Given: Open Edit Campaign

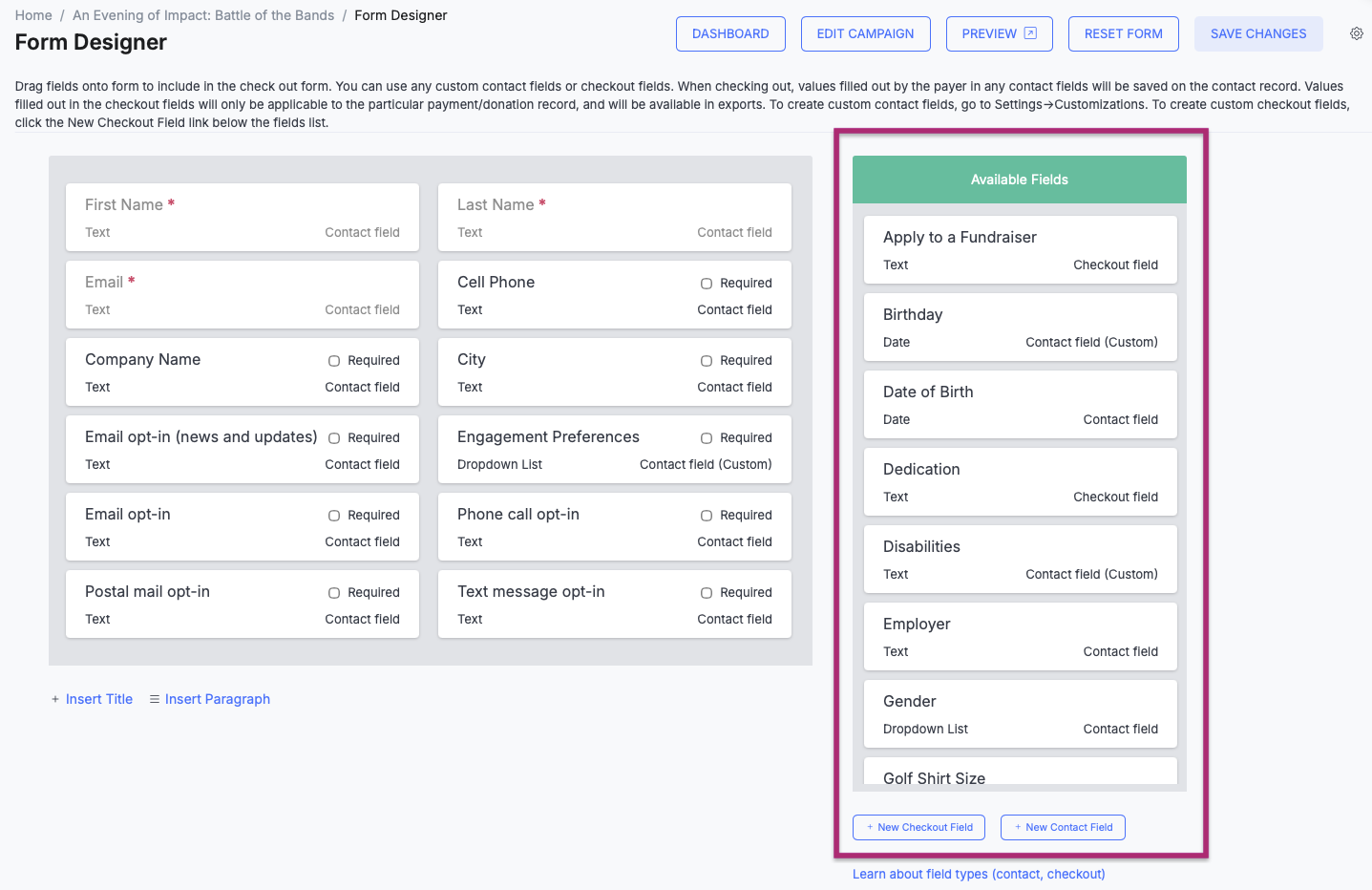Looking at the screenshot, I should tap(865, 33).
